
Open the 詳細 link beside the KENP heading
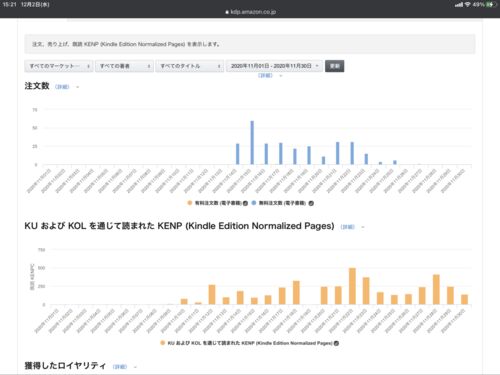(348, 227)
